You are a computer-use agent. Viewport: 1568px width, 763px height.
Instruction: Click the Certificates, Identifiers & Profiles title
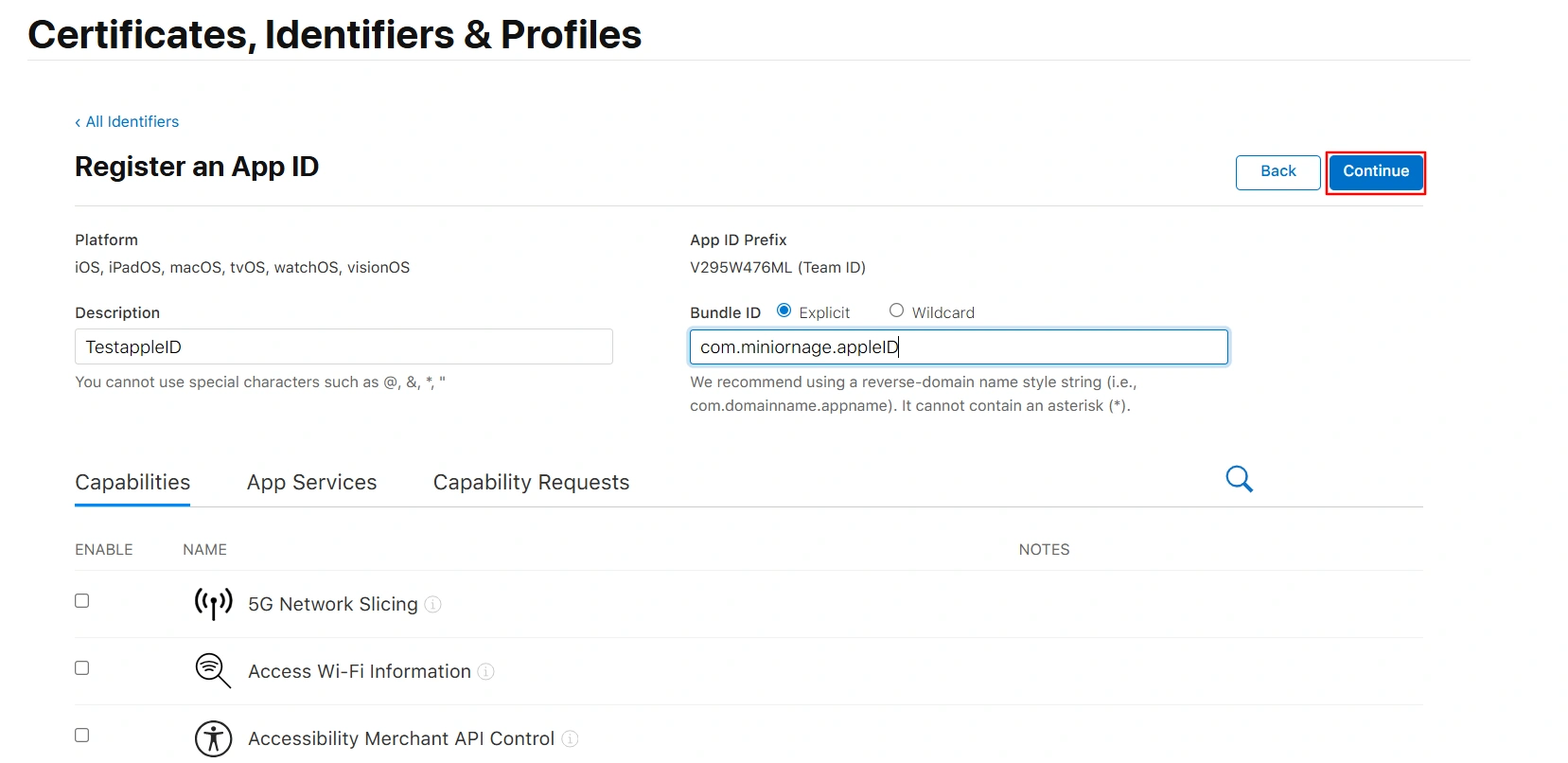335,35
